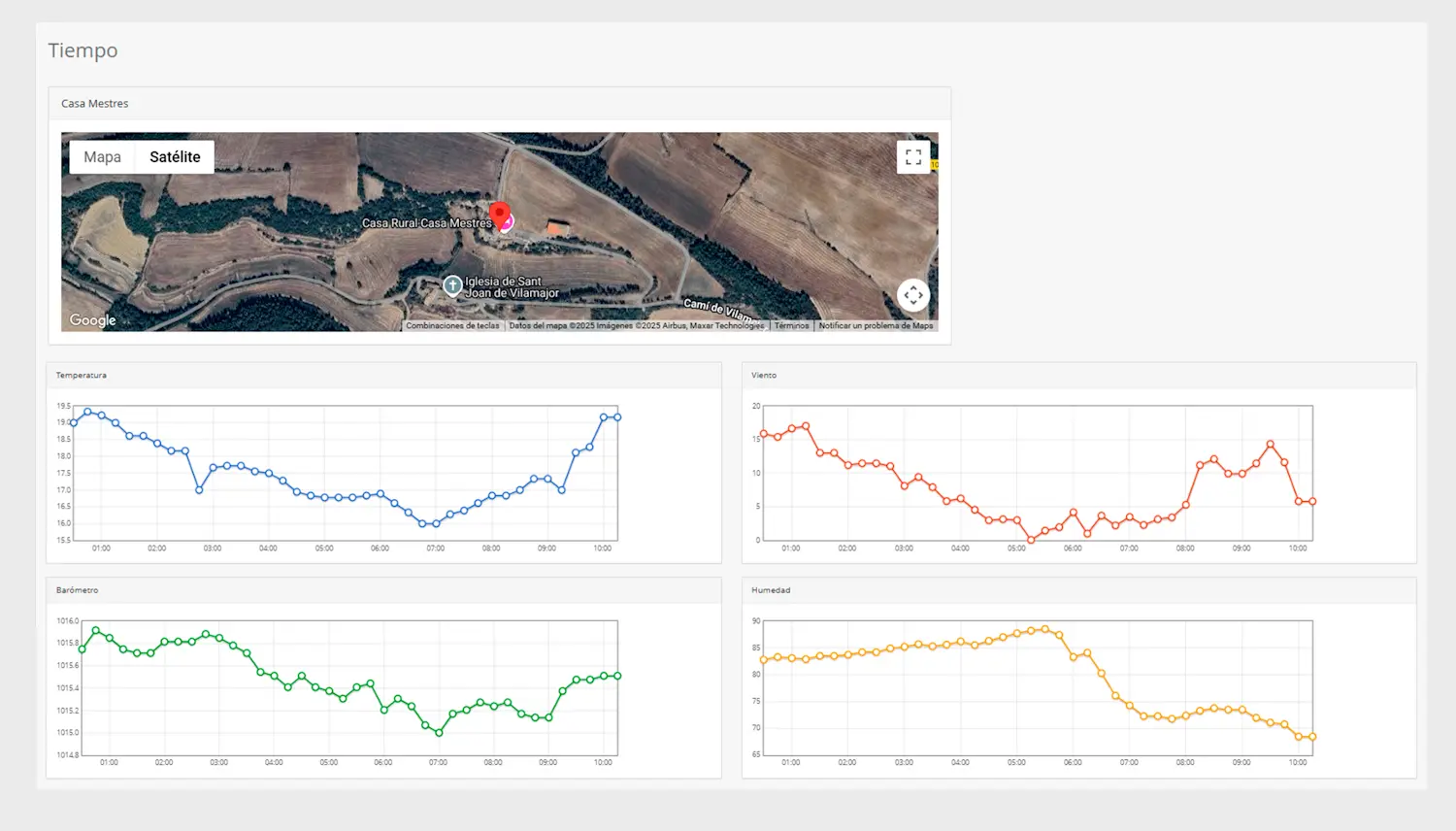Toggle fullscreen map view
Screen dimensions: 1456x831
point(913,157)
